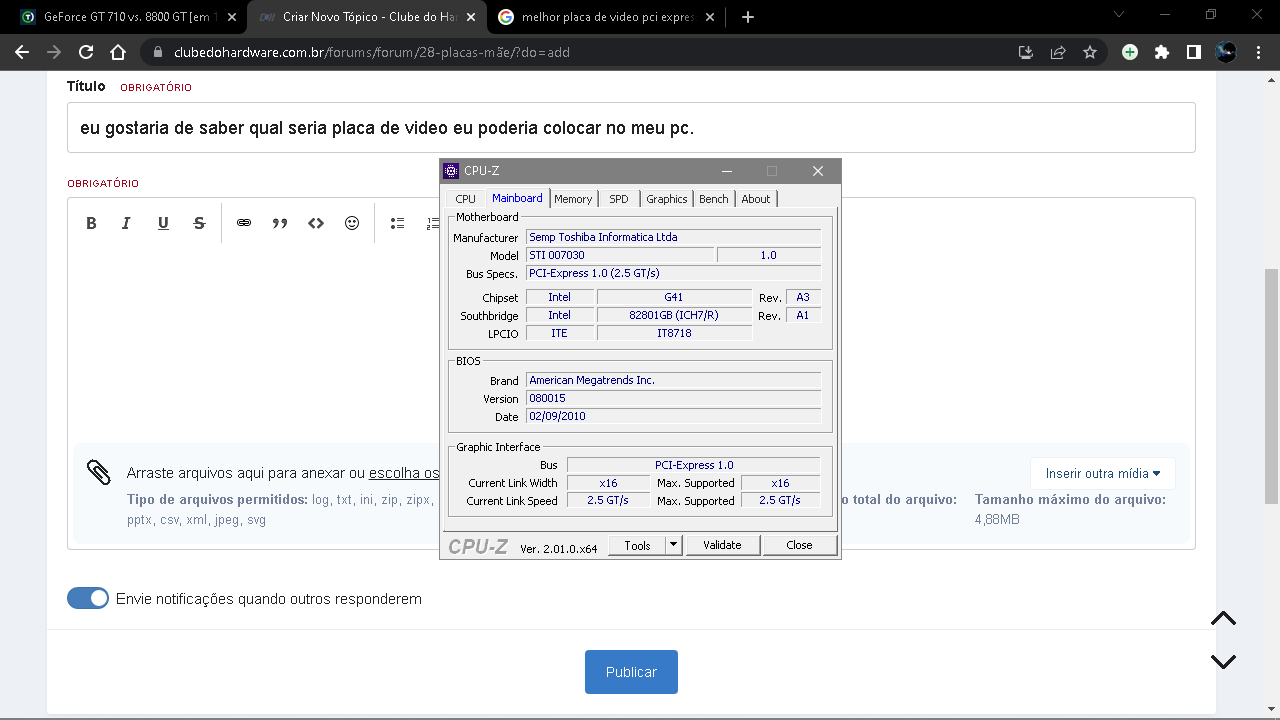The width and height of the screenshot is (1280, 720).
Task: Reload the current page
Action: [x=86, y=52]
